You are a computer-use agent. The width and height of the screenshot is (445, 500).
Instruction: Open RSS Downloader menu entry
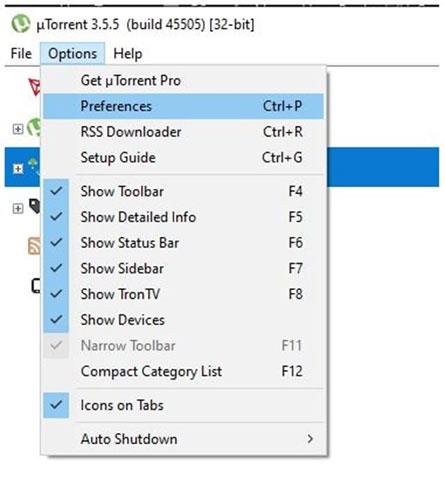183,132
